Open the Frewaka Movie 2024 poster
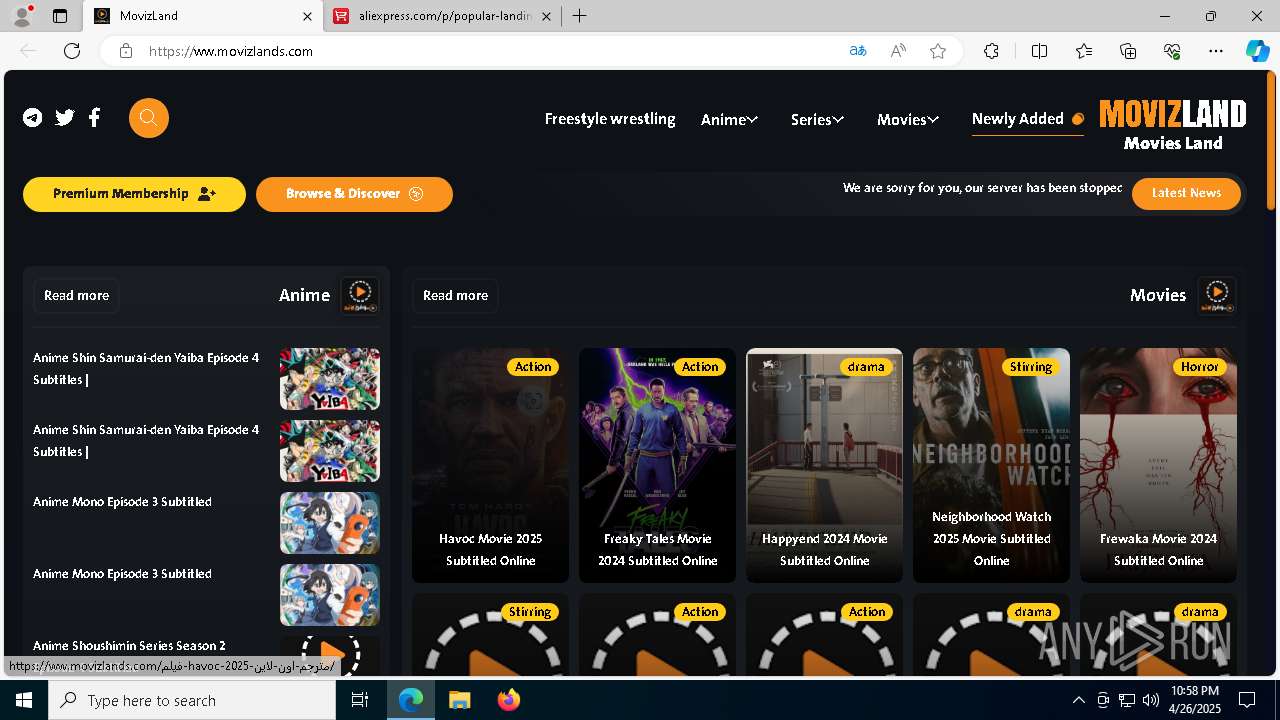Image resolution: width=1280 pixels, height=720 pixels. [x=1158, y=465]
